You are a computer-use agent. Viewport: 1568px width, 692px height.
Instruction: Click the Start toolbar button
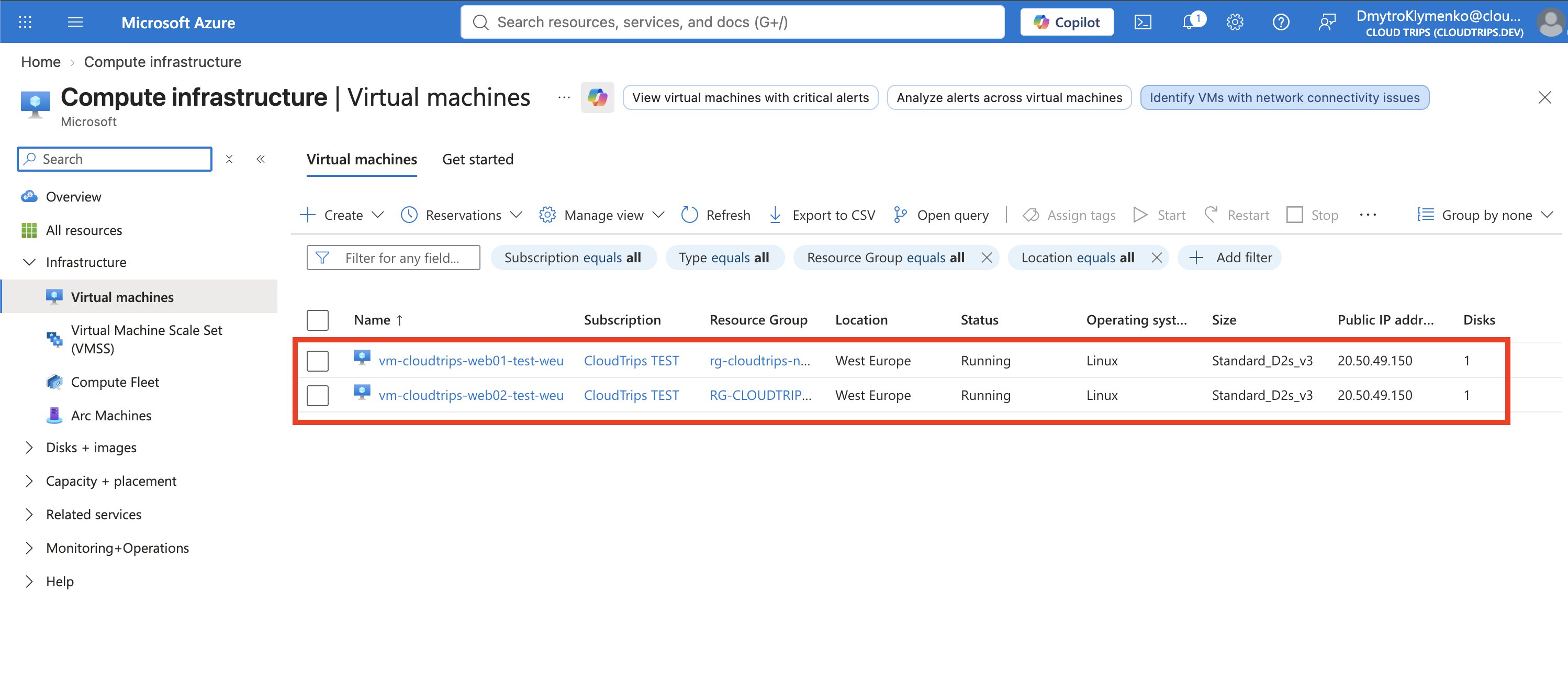coord(1160,215)
